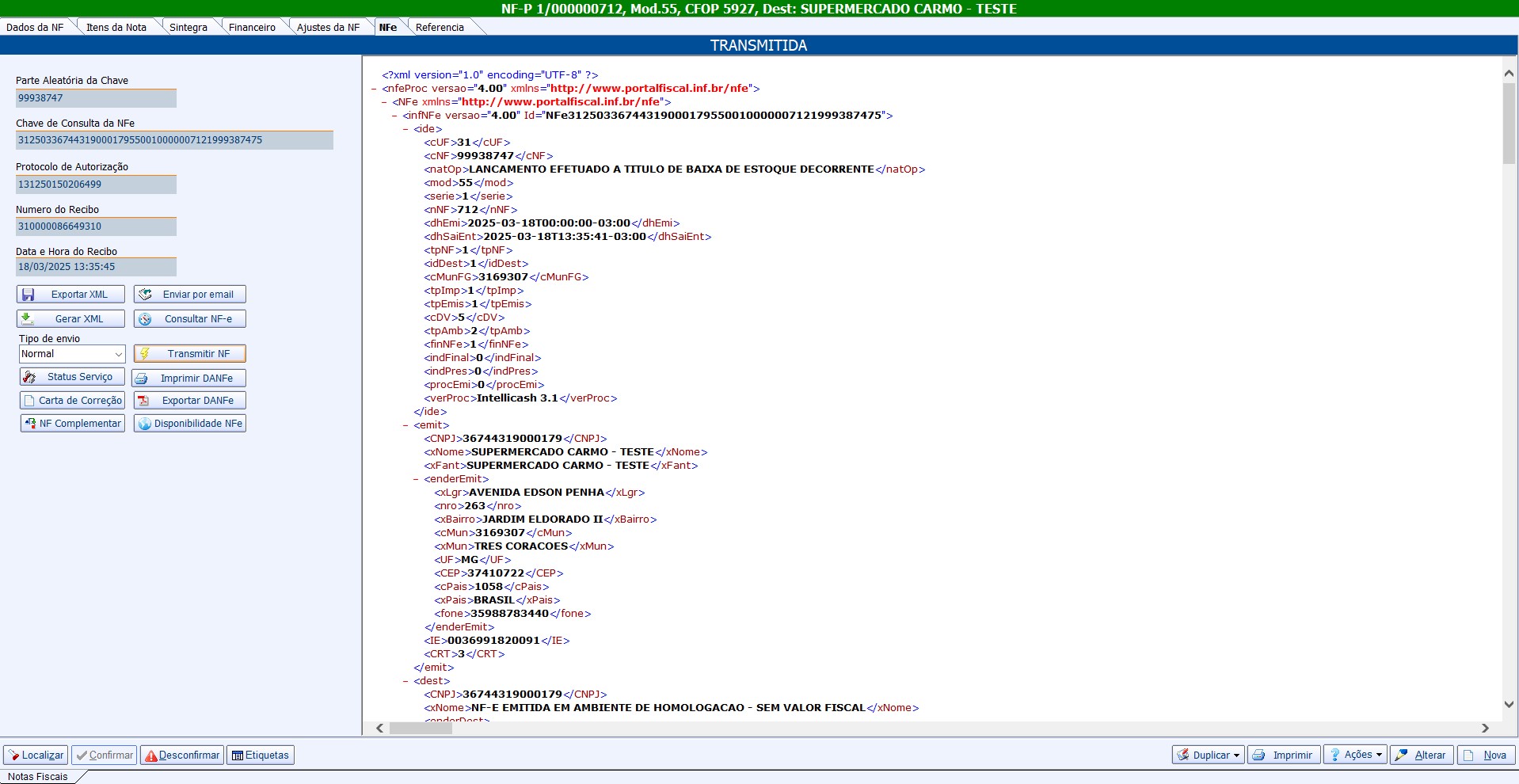The height and width of the screenshot is (784, 1519).
Task: Click the Enviar por email icon
Action: pyautogui.click(x=145, y=295)
